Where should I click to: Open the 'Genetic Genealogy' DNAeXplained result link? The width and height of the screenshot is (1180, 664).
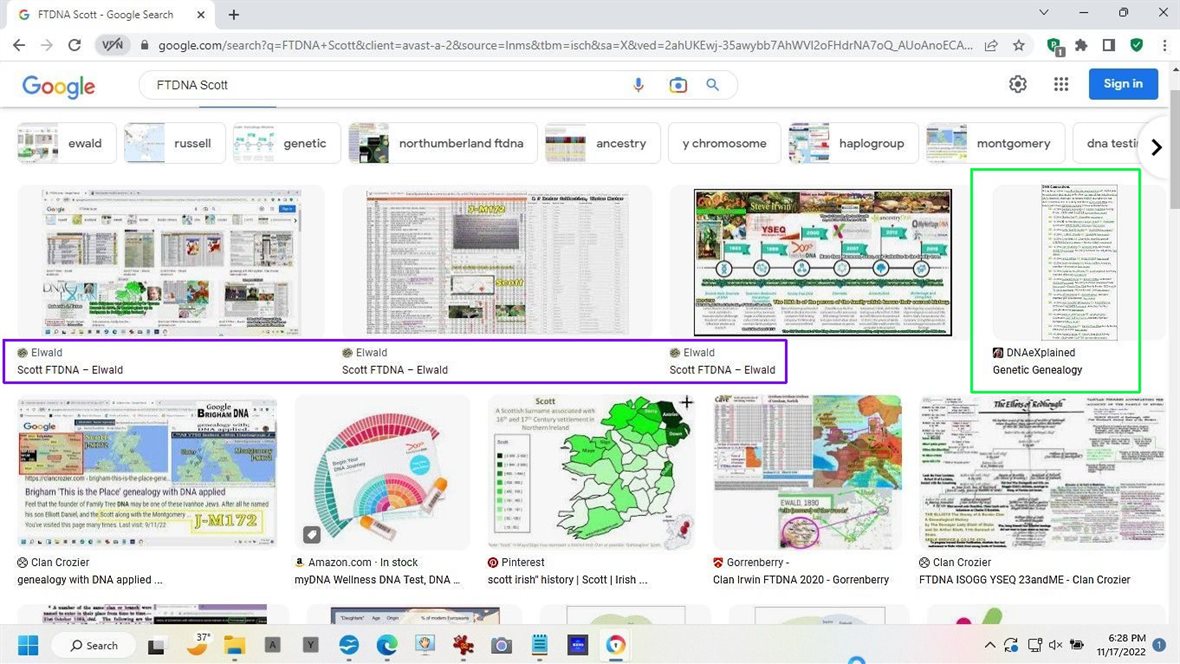pos(1037,370)
